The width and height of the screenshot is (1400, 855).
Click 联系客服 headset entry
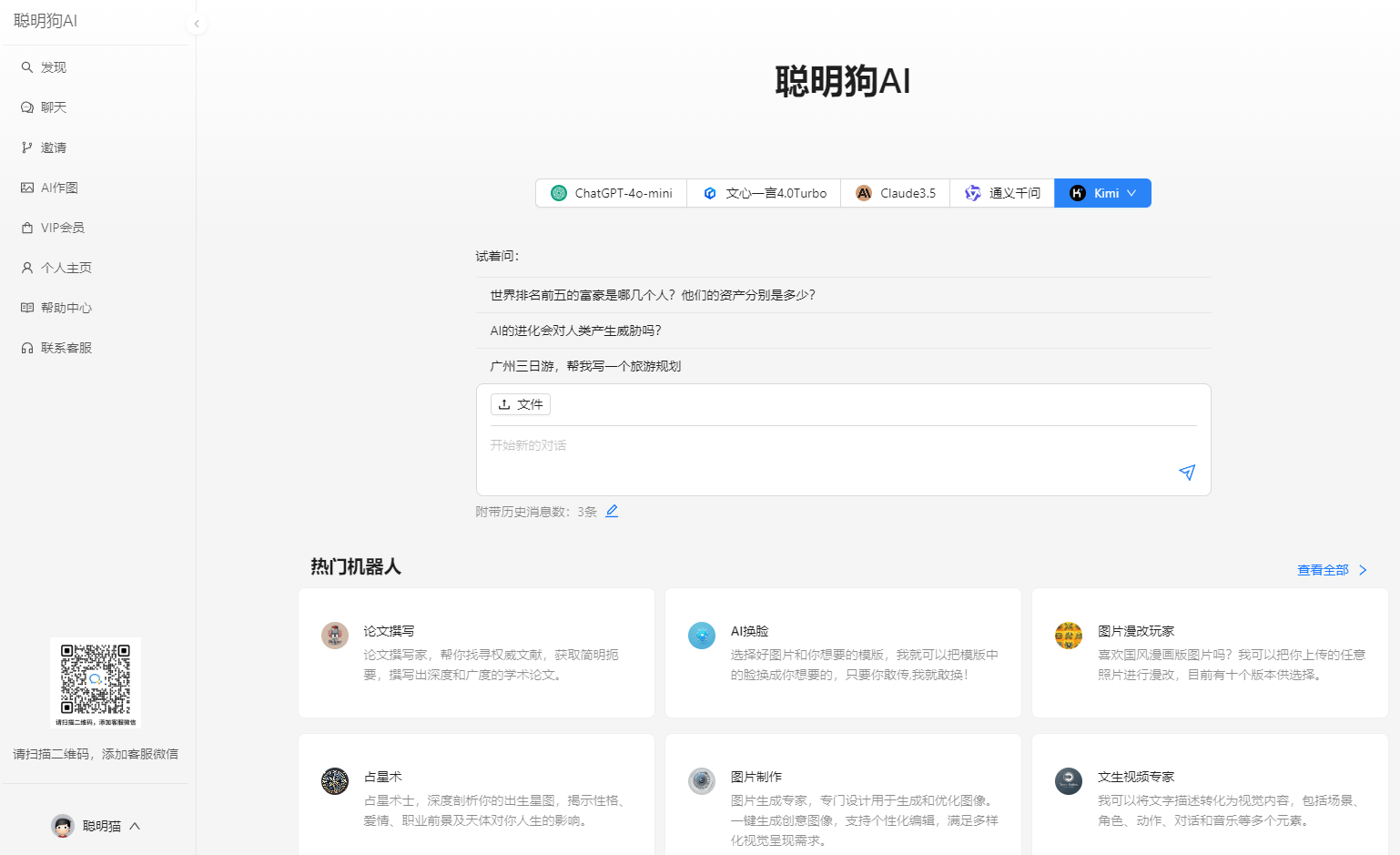pyautogui.click(x=66, y=348)
